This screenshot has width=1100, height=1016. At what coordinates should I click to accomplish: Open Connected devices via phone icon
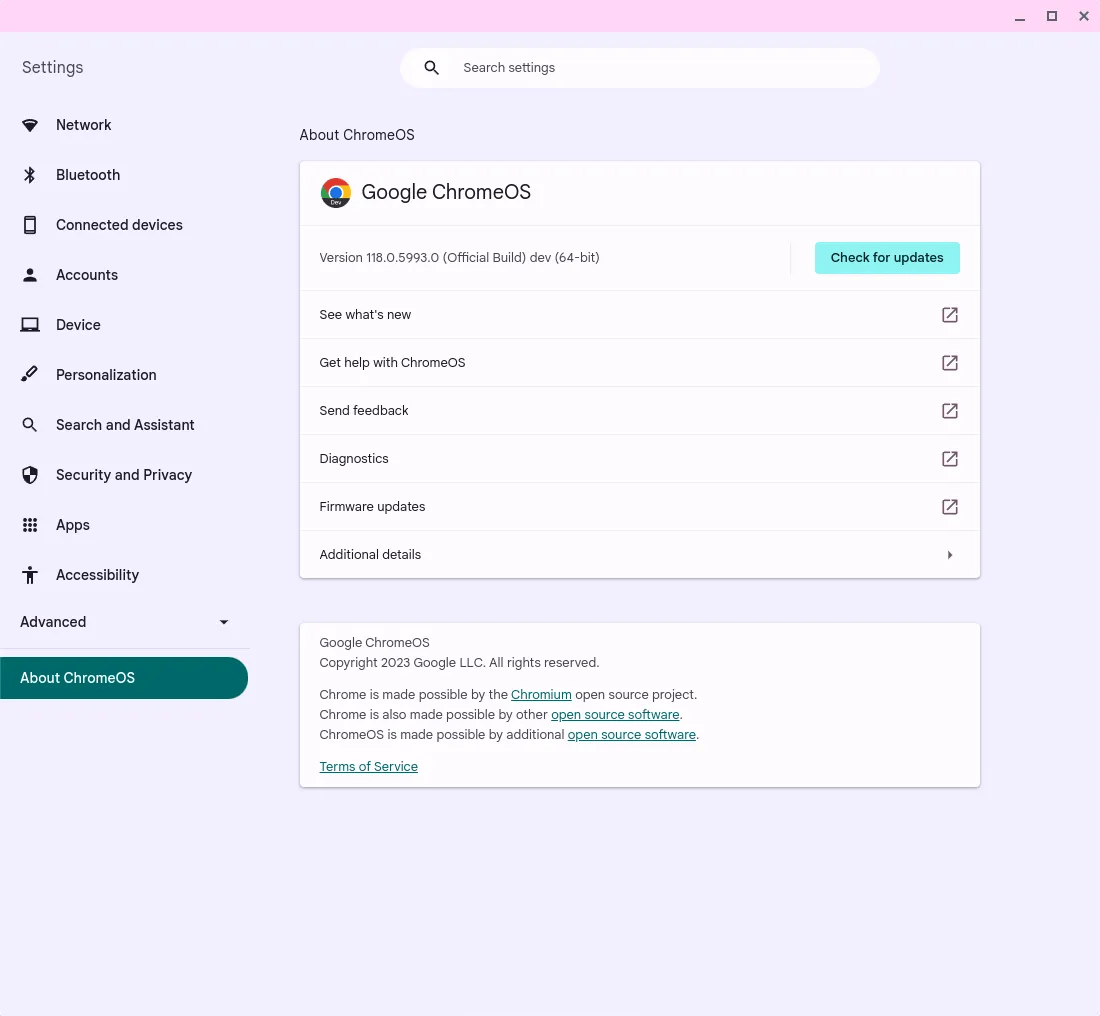(30, 225)
